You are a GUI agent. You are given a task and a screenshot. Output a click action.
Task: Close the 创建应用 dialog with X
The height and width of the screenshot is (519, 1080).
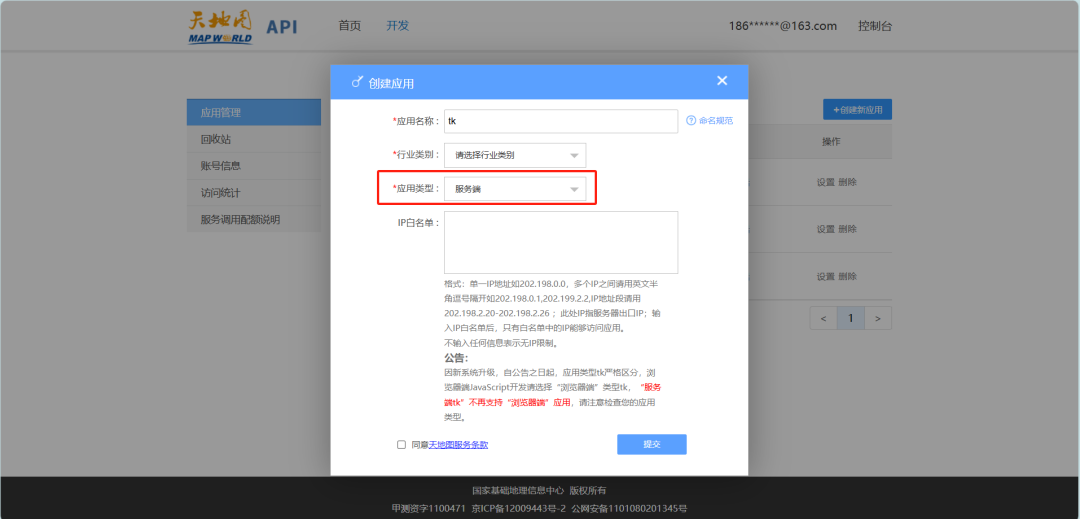[x=722, y=81]
